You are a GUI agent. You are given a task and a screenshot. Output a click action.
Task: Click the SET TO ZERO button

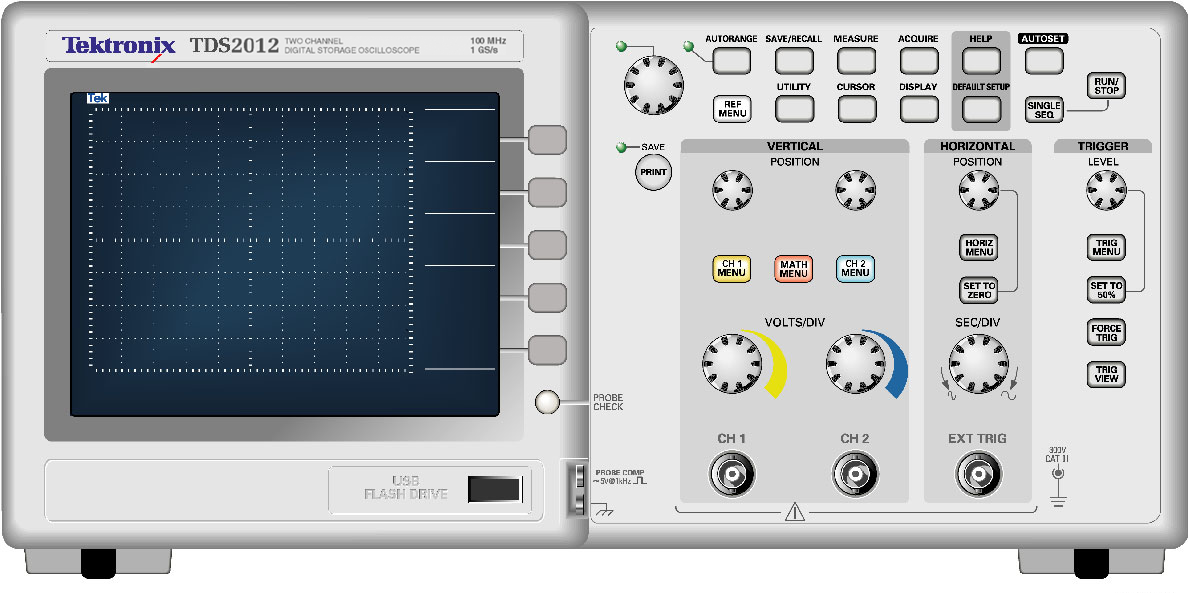979,290
